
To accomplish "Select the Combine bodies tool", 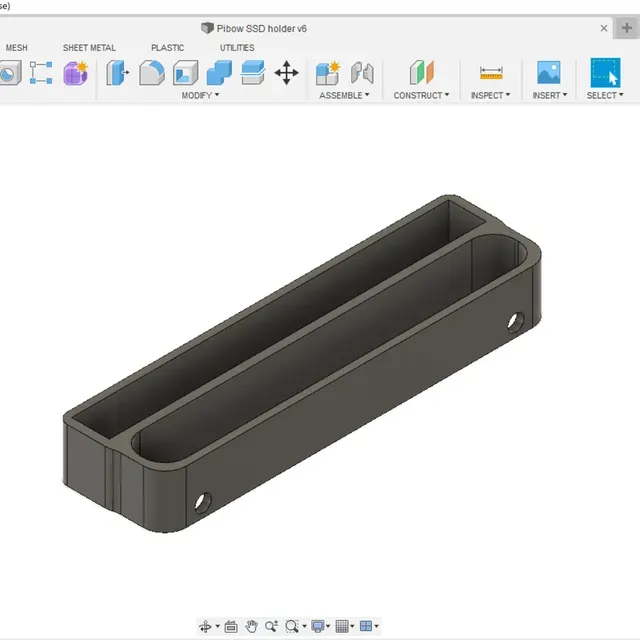I will (219, 73).
